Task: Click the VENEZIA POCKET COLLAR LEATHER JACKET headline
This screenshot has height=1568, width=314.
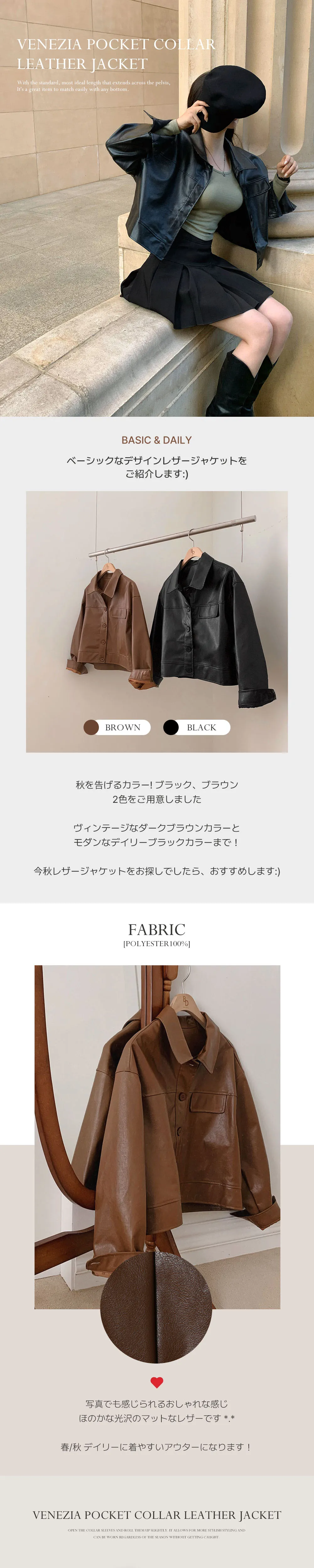Action: coord(116,54)
